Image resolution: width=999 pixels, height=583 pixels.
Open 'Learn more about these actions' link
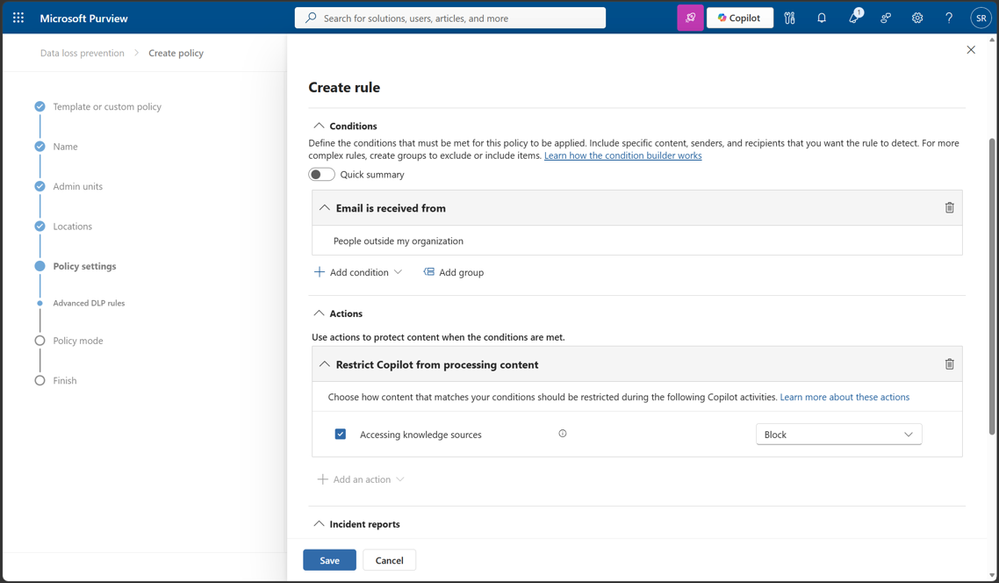tap(845, 397)
